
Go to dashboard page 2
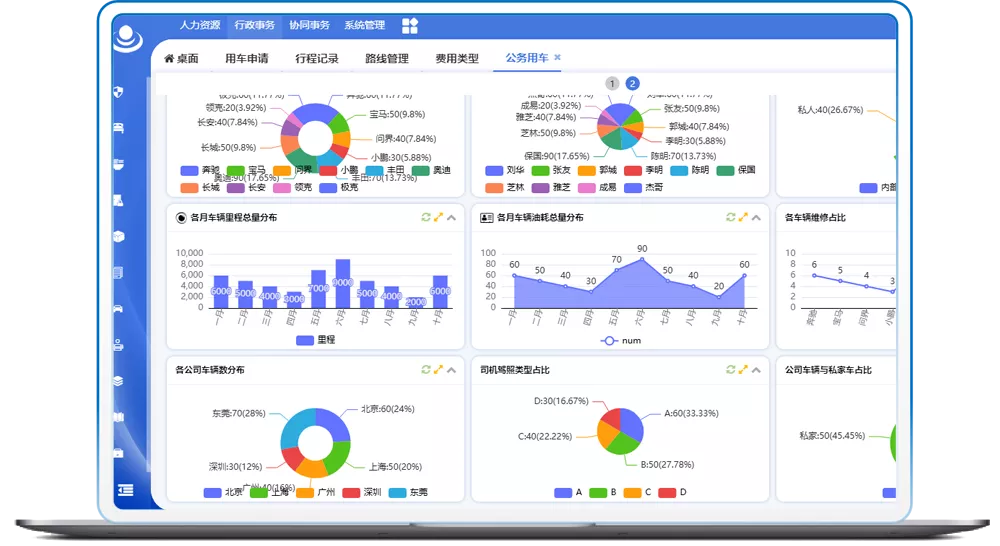pyautogui.click(x=632, y=84)
